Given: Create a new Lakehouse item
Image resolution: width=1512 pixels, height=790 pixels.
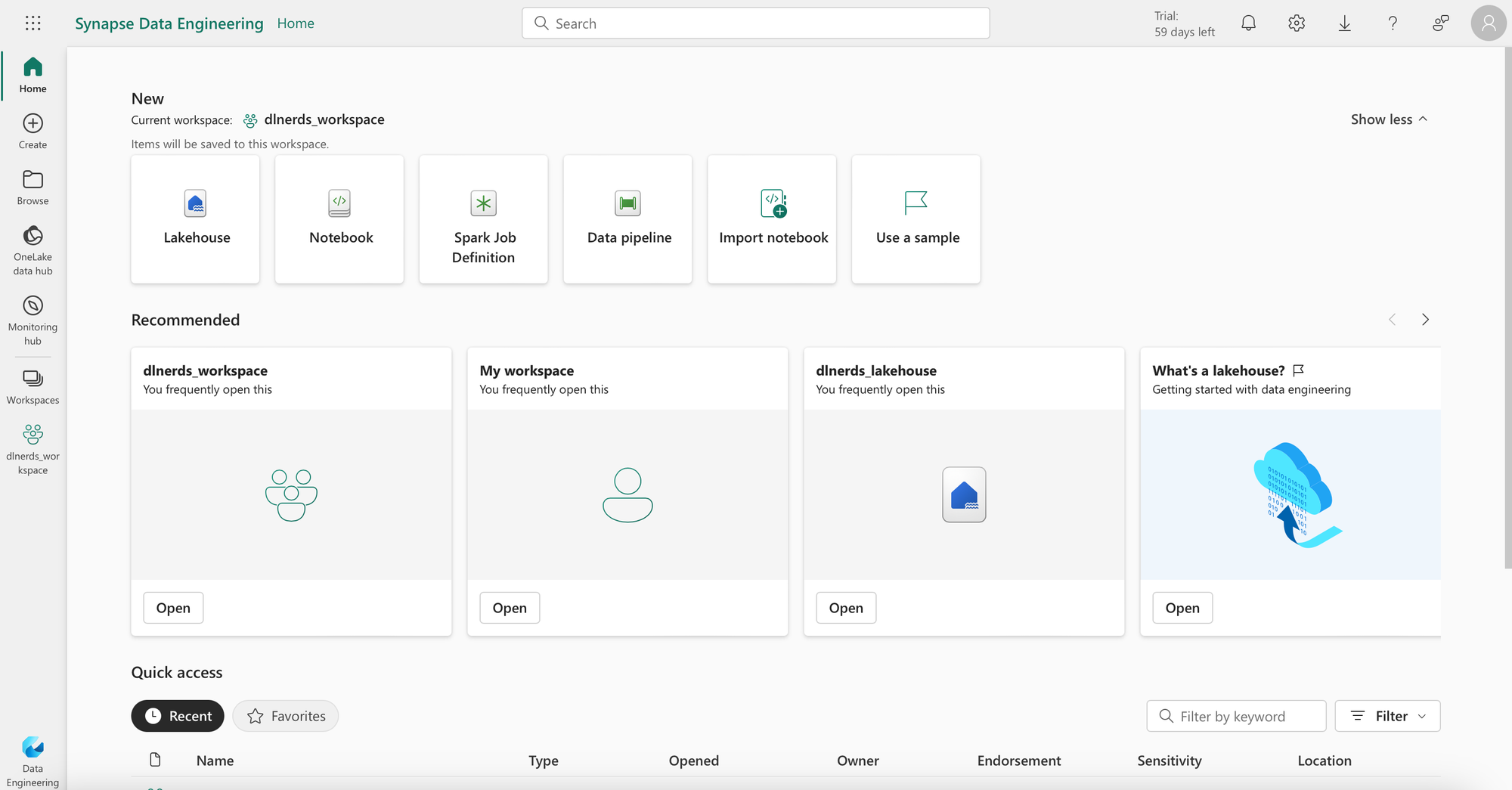Looking at the screenshot, I should tap(195, 219).
